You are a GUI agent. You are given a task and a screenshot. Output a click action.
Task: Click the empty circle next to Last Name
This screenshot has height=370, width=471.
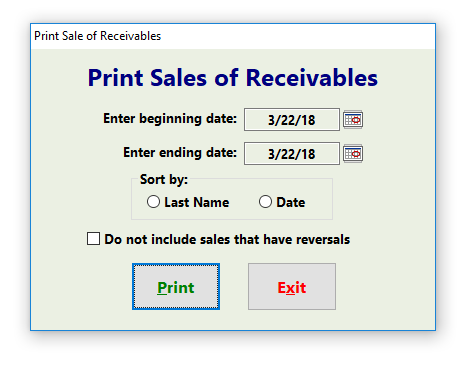153,202
